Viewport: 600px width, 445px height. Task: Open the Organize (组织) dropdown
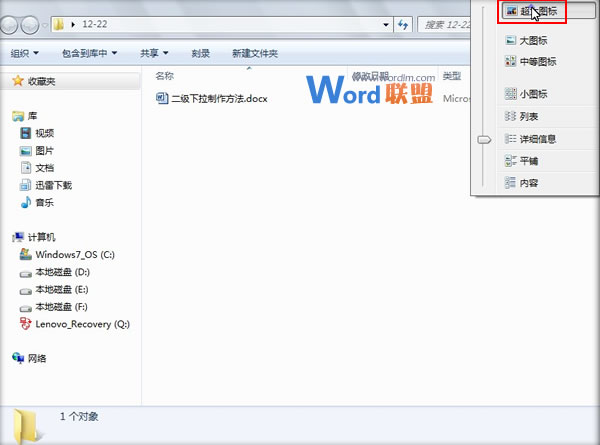(x=24, y=53)
